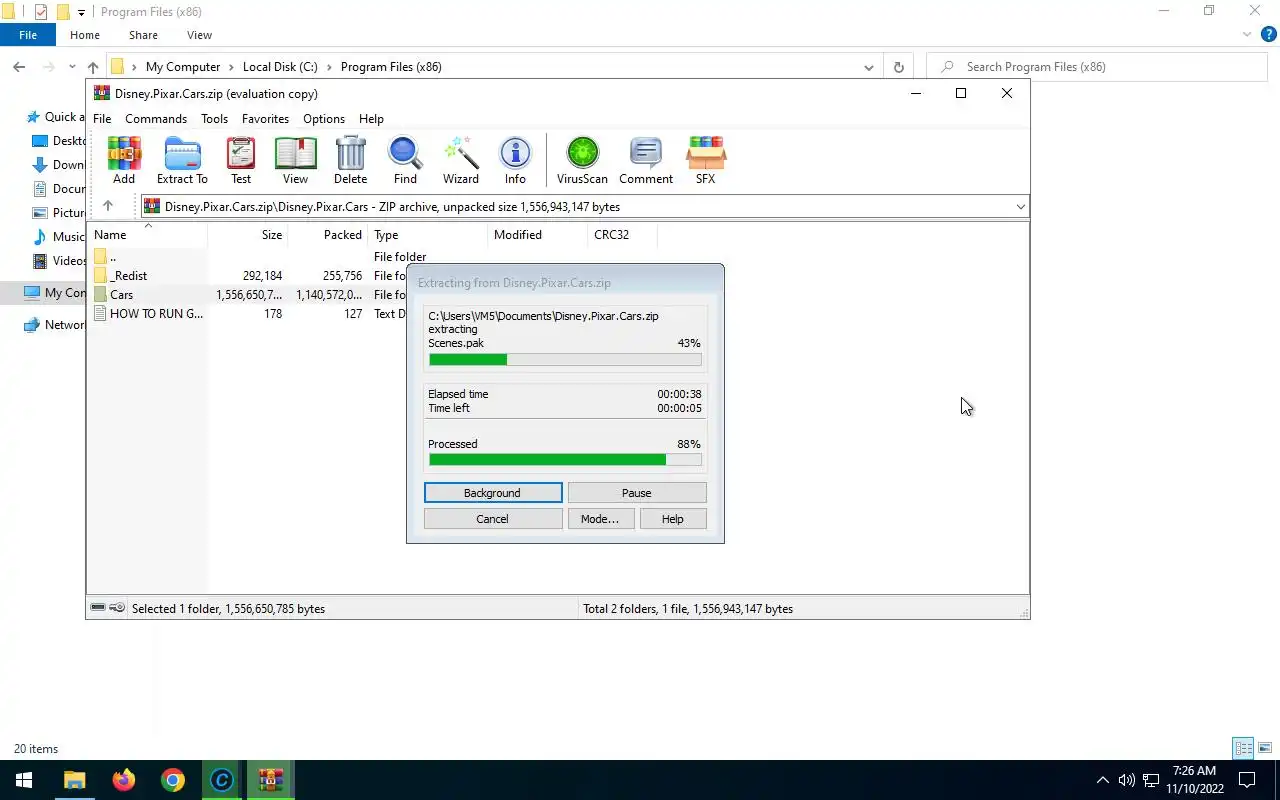Open Firefox from the taskbar
Screen dimensions: 1280x800
click(124, 780)
